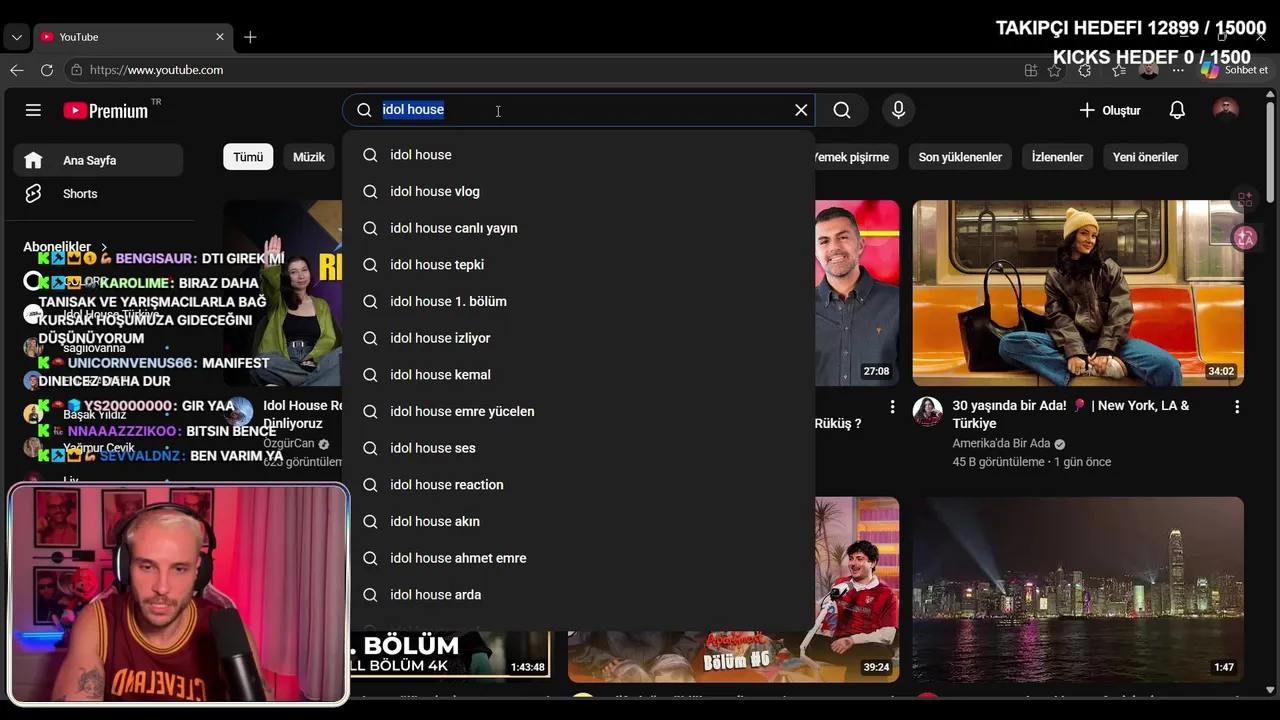
Task: Open the subway woman thumbnail 34:02
Action: pyautogui.click(x=1078, y=293)
